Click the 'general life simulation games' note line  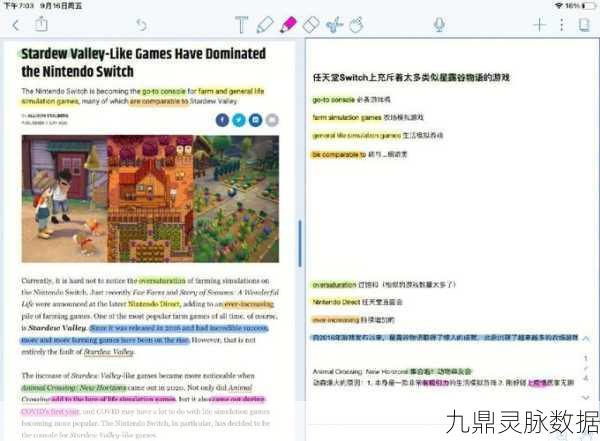pyautogui.click(x=378, y=136)
